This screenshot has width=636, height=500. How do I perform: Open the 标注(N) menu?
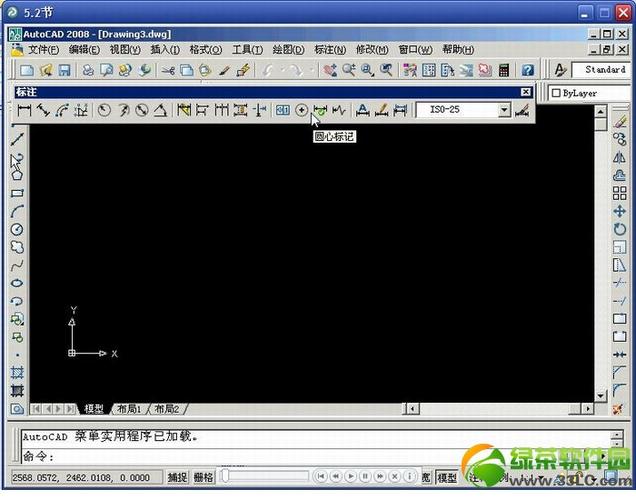[x=330, y=50]
